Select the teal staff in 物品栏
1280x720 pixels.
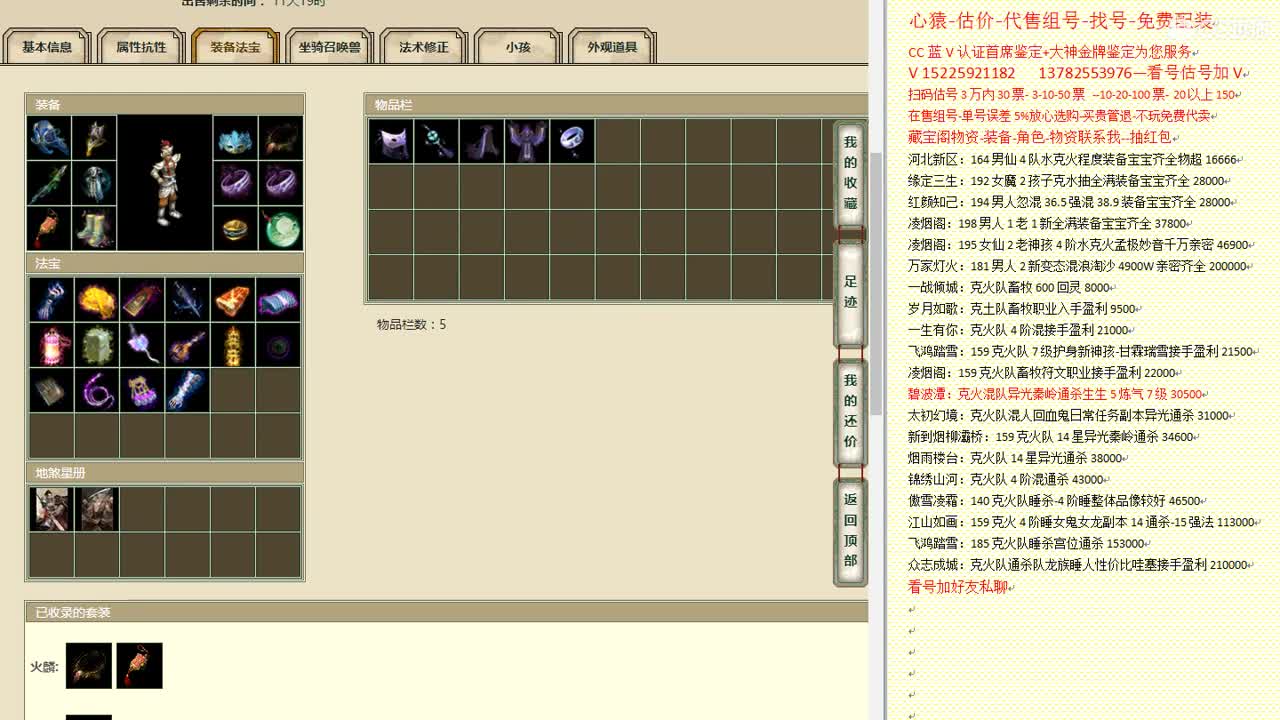click(x=436, y=141)
